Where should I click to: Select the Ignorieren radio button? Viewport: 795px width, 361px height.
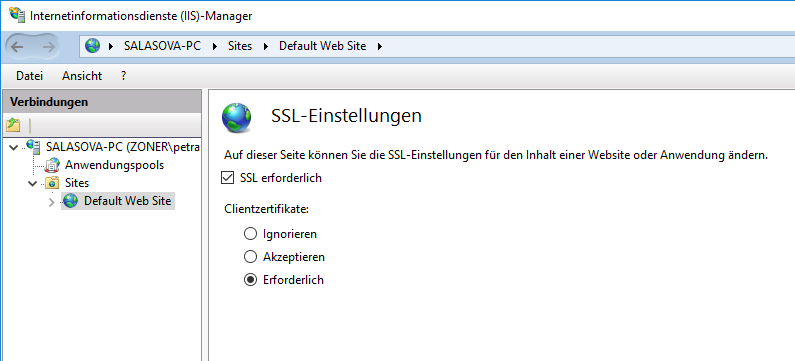250,234
